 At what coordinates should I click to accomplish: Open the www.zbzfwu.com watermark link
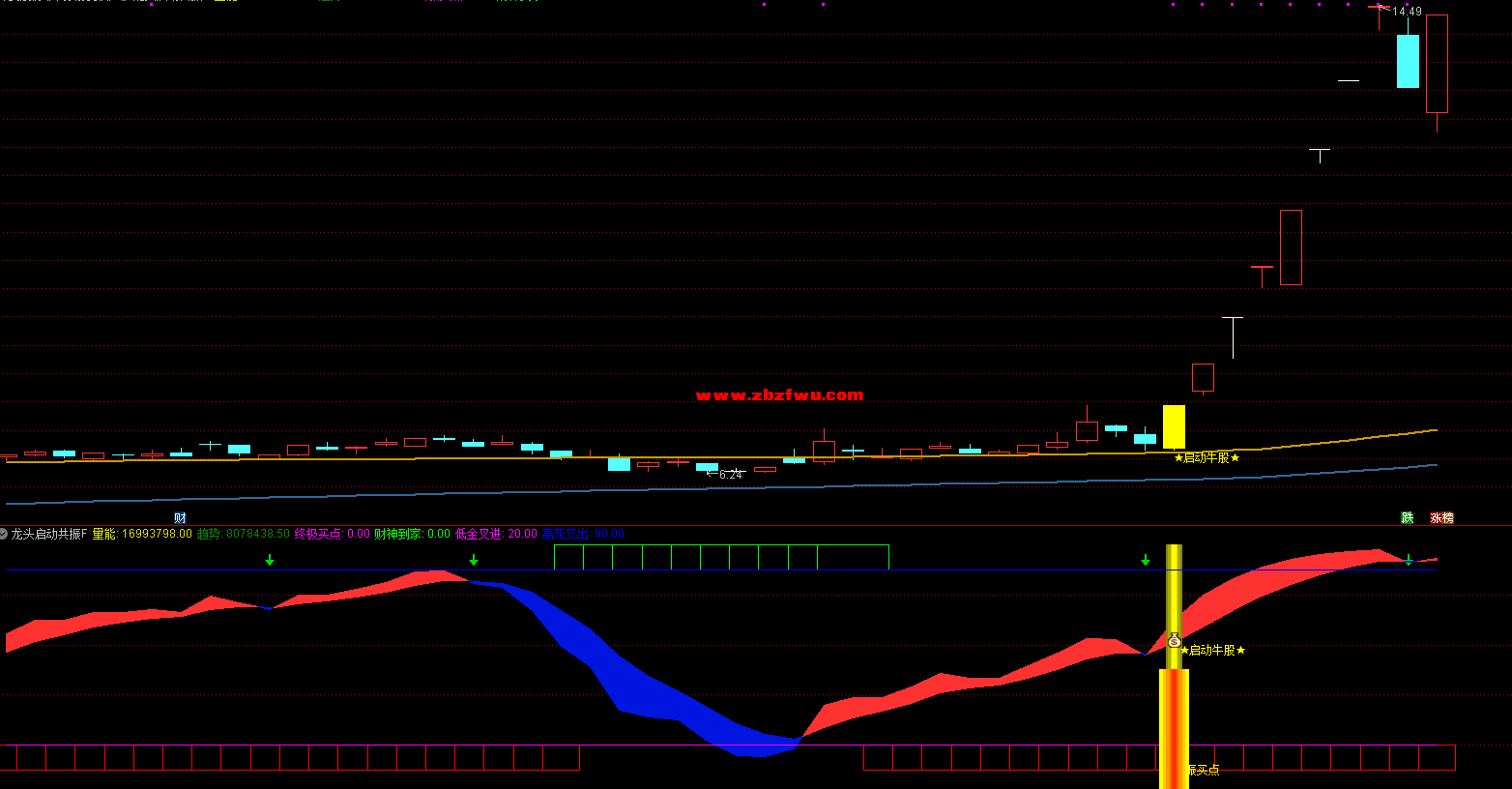[779, 394]
